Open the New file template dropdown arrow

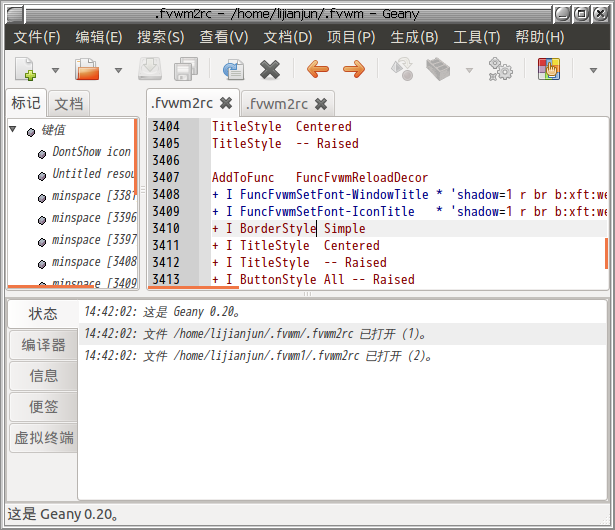pyautogui.click(x=55, y=70)
